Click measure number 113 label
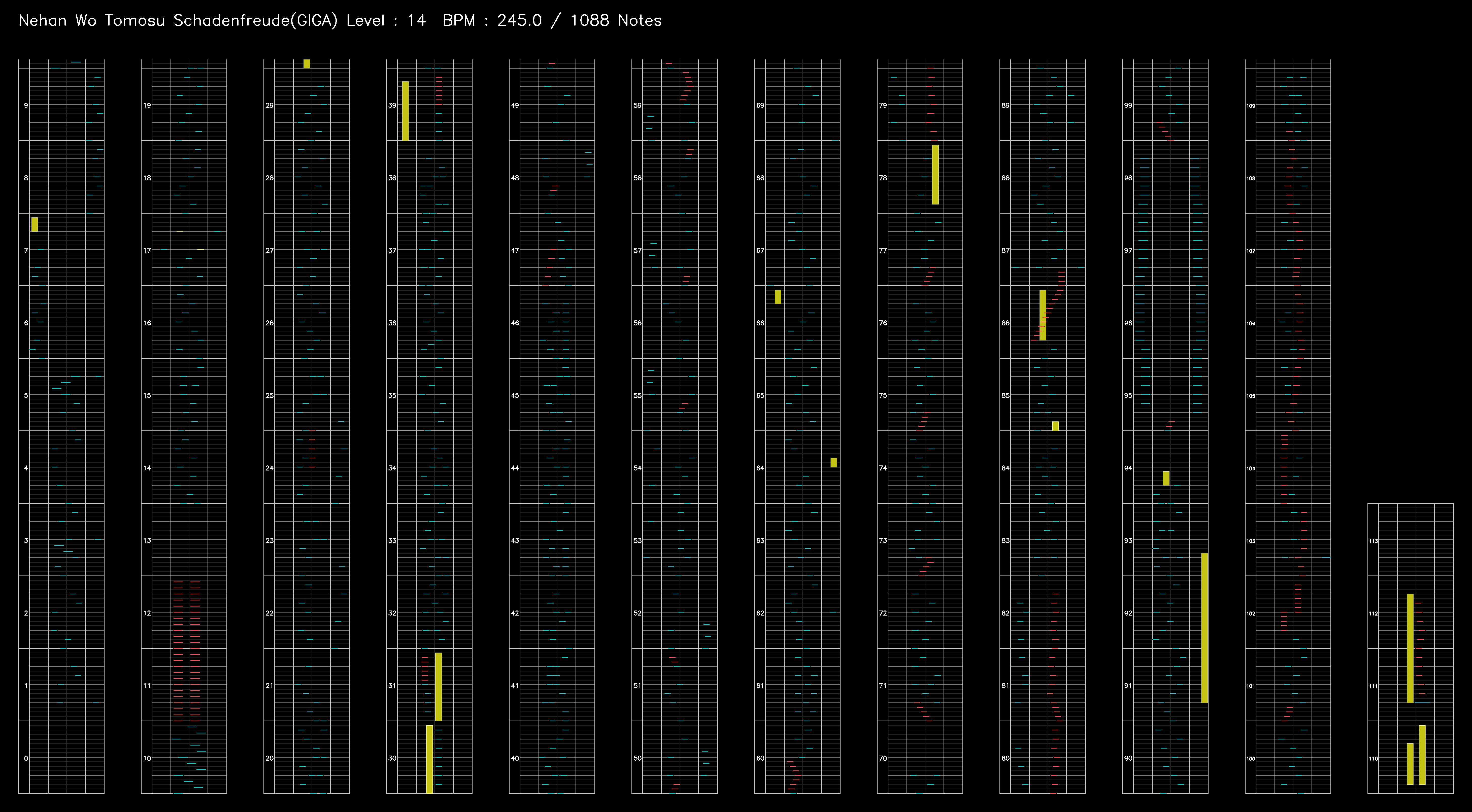Screen dimensions: 1472x812 1374,541
